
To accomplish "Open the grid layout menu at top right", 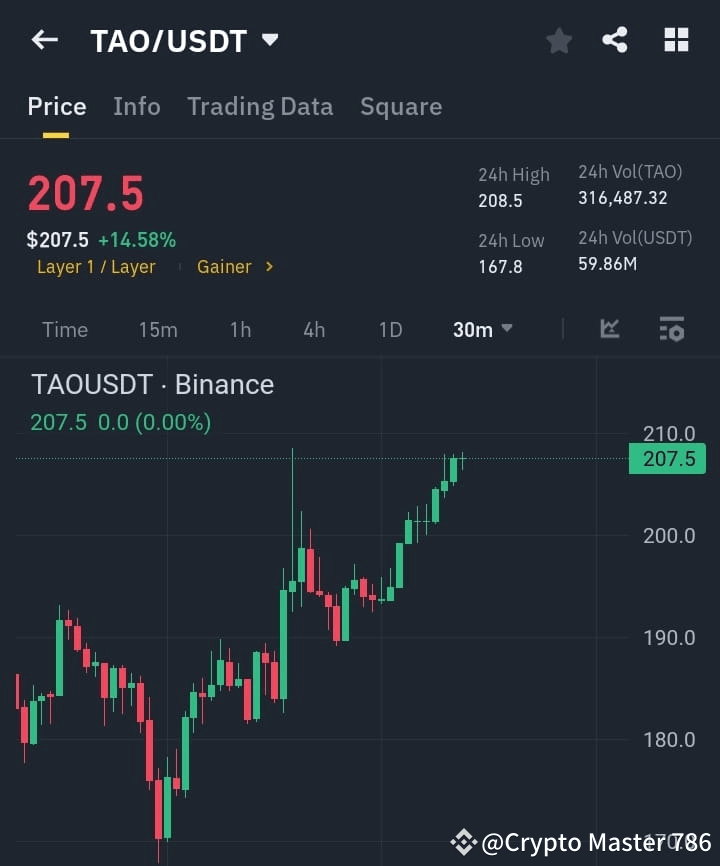I will pyautogui.click(x=676, y=40).
